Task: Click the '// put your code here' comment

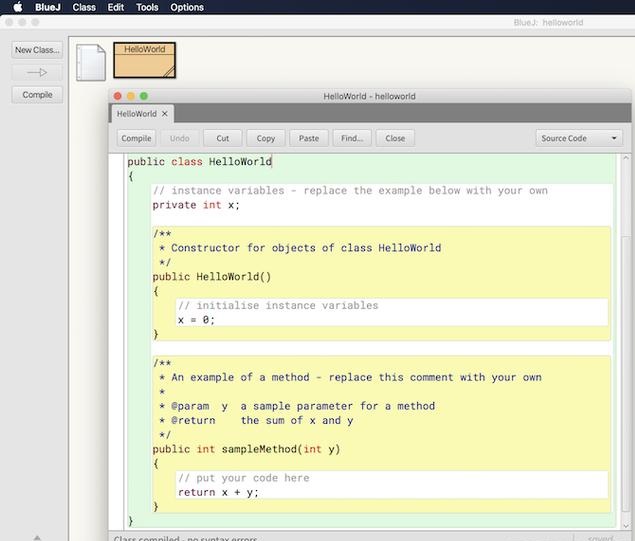Action: point(244,478)
